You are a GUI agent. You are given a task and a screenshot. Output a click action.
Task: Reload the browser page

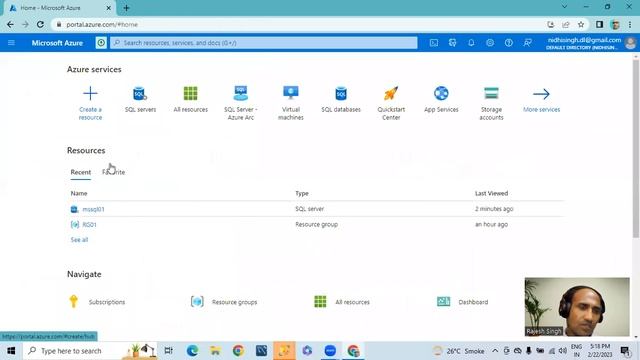tap(40, 24)
